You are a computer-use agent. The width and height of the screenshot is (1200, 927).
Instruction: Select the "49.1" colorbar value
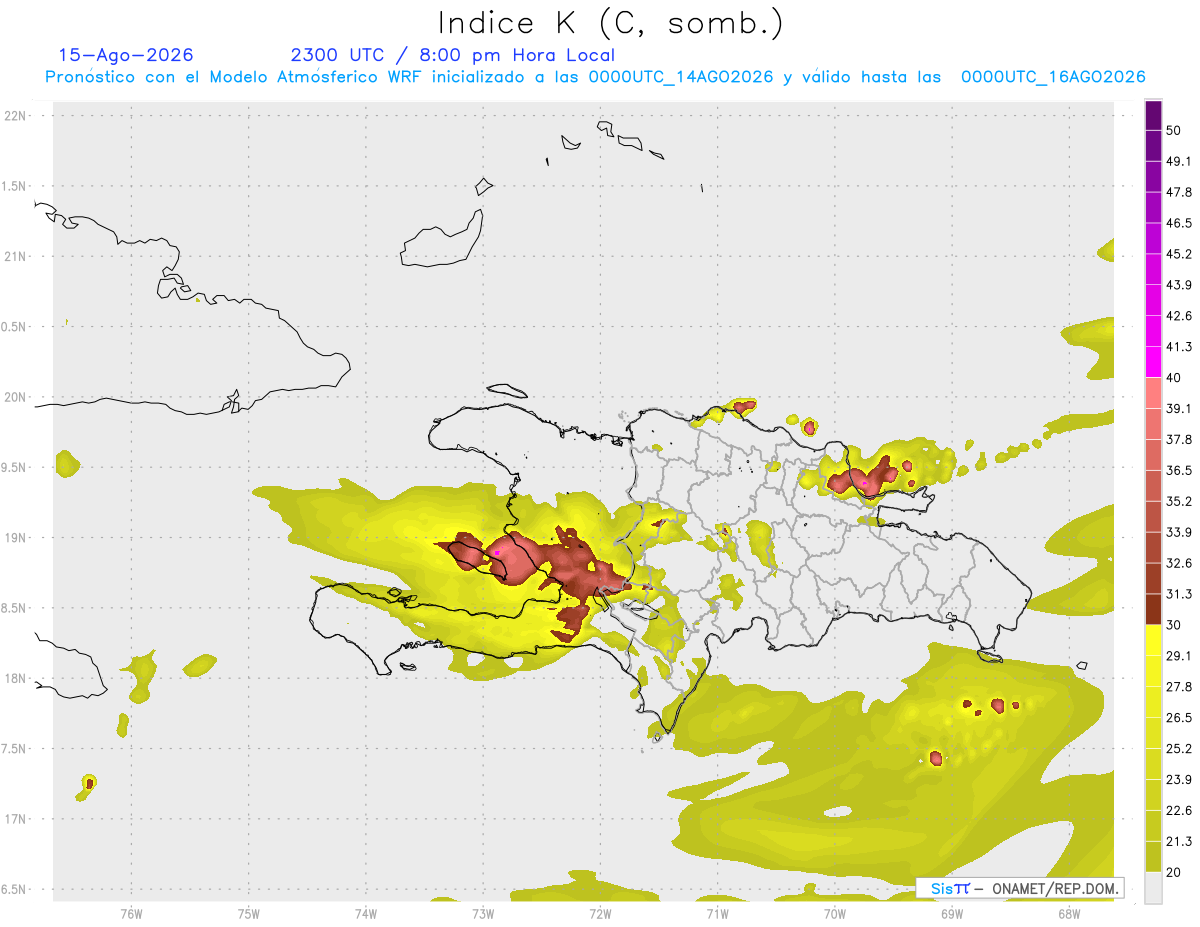[x=1179, y=162]
